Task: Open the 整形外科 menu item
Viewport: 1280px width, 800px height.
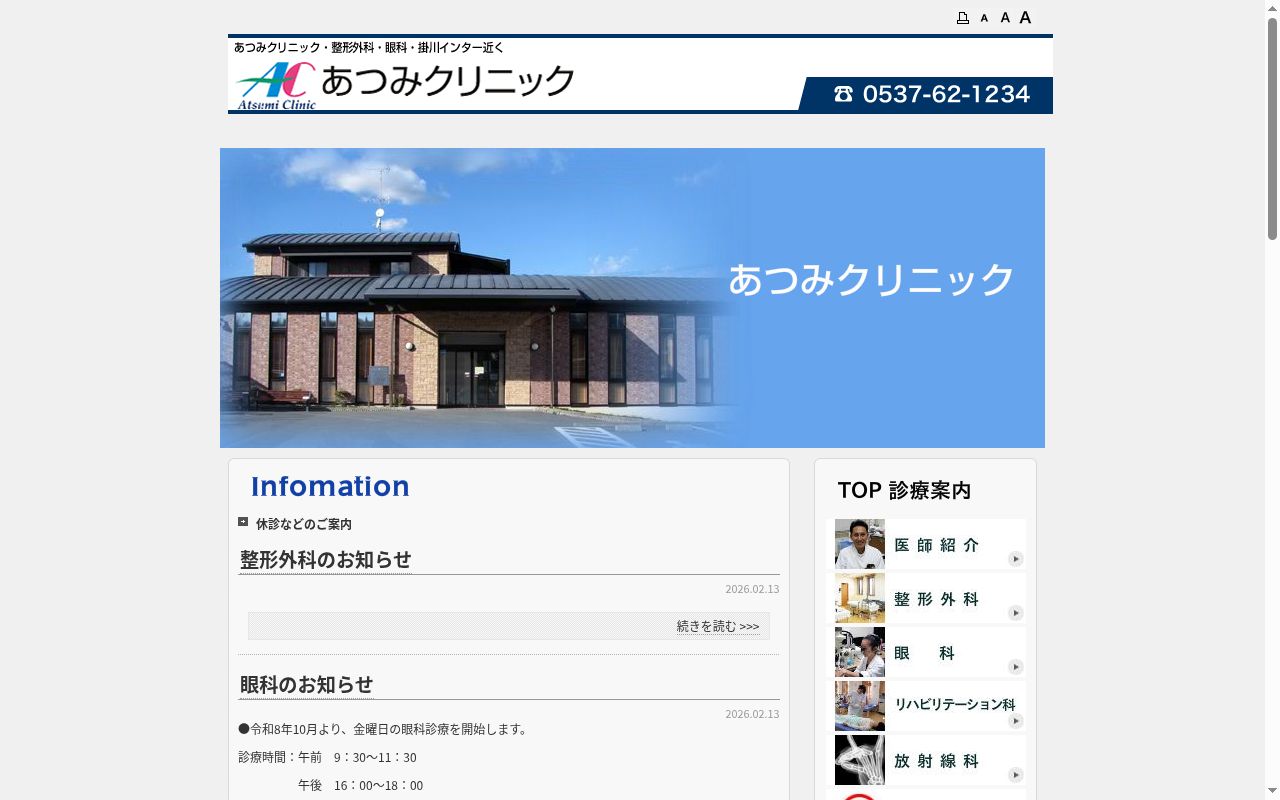Action: pyautogui.click(x=930, y=598)
